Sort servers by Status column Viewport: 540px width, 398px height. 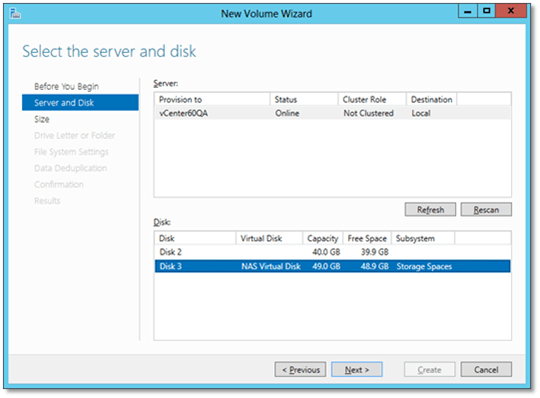coord(304,100)
